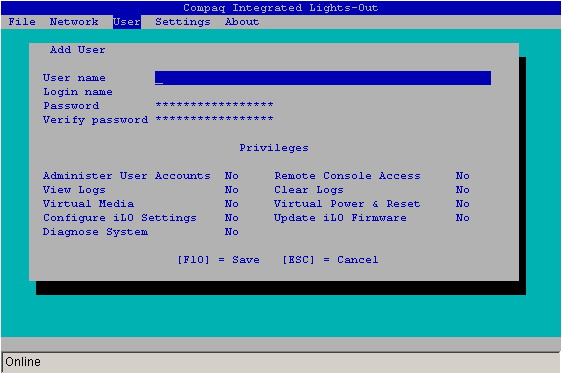This screenshot has height=373, width=562.
Task: Open the Settings menu
Action: coord(183,22)
